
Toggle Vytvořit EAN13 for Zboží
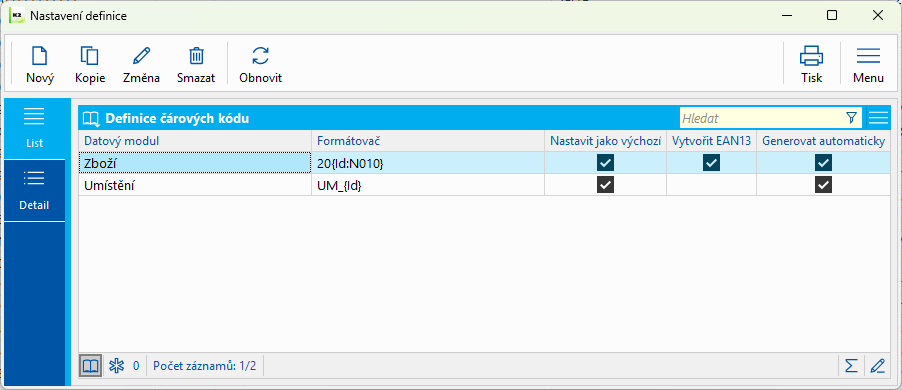pyautogui.click(x=711, y=163)
